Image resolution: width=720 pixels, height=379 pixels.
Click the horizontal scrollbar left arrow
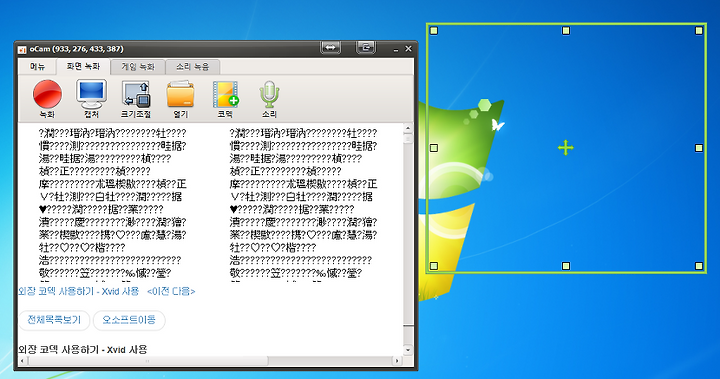[22, 361]
